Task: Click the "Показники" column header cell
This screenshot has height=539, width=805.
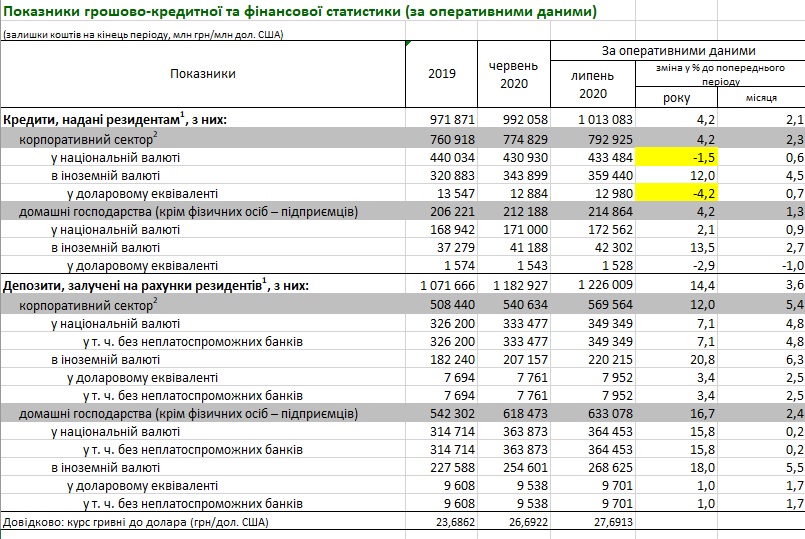Action: tap(203, 74)
